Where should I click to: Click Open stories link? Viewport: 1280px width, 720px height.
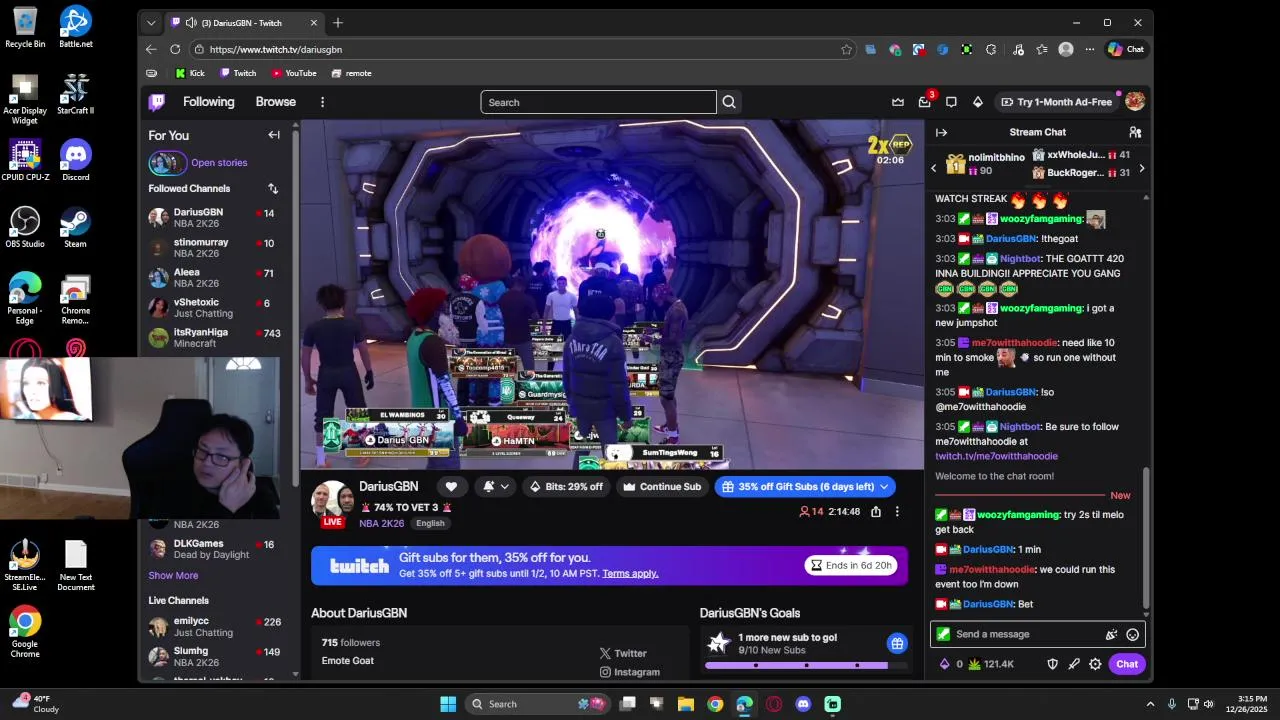pos(219,163)
